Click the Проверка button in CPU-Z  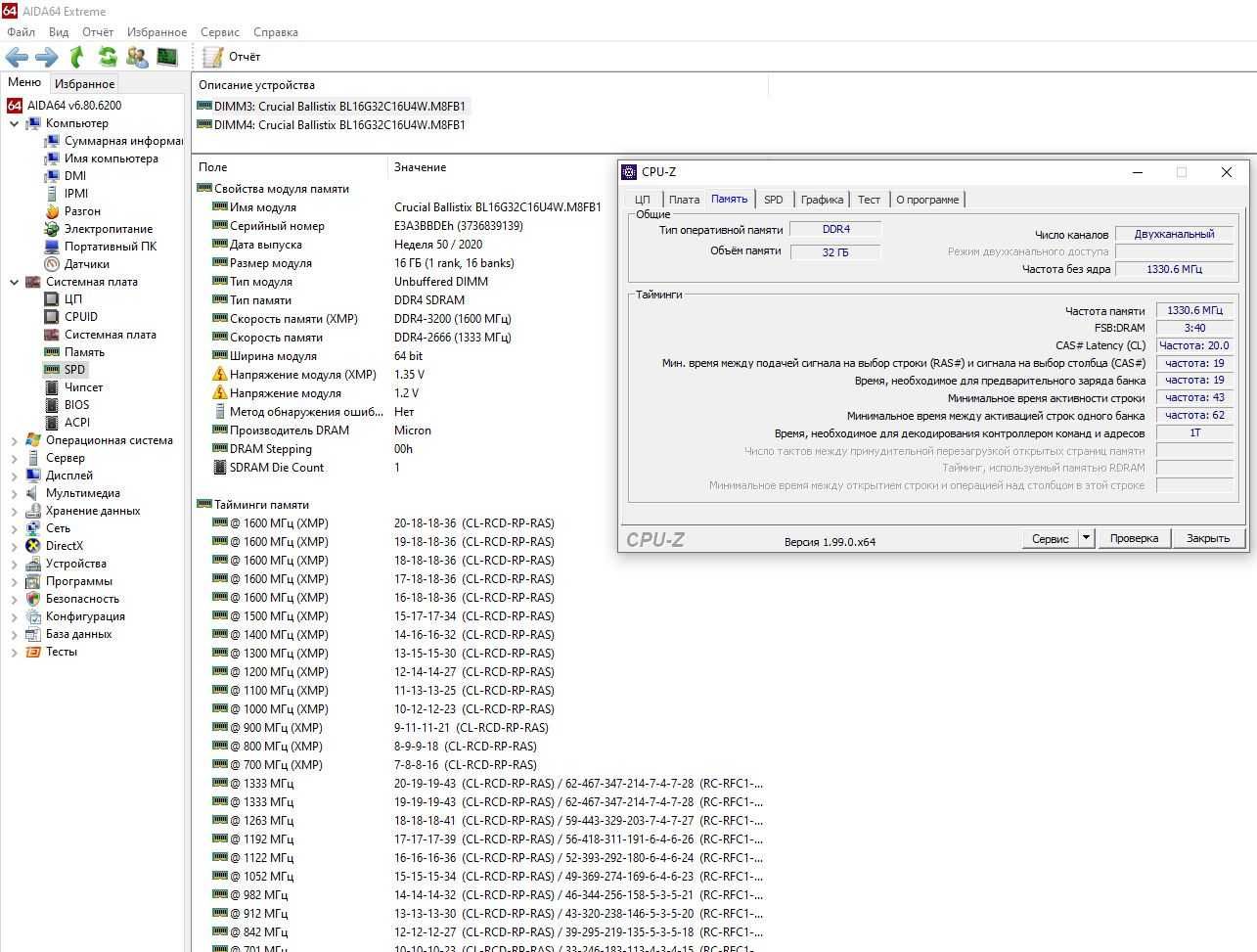[1134, 538]
